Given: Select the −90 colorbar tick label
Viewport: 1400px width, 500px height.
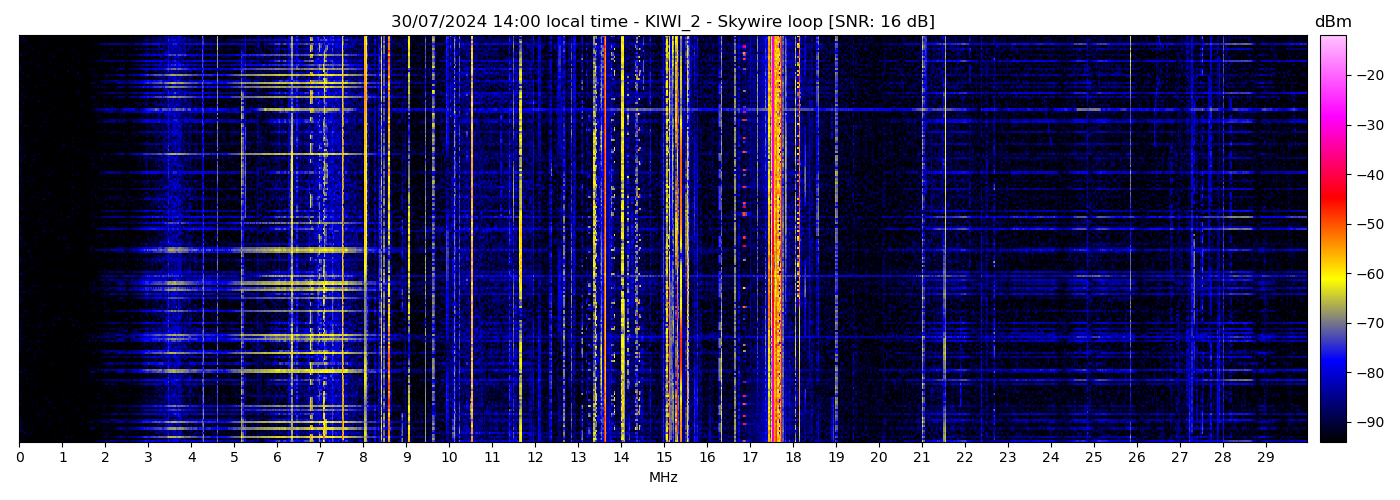Looking at the screenshot, I should click(x=1369, y=422).
